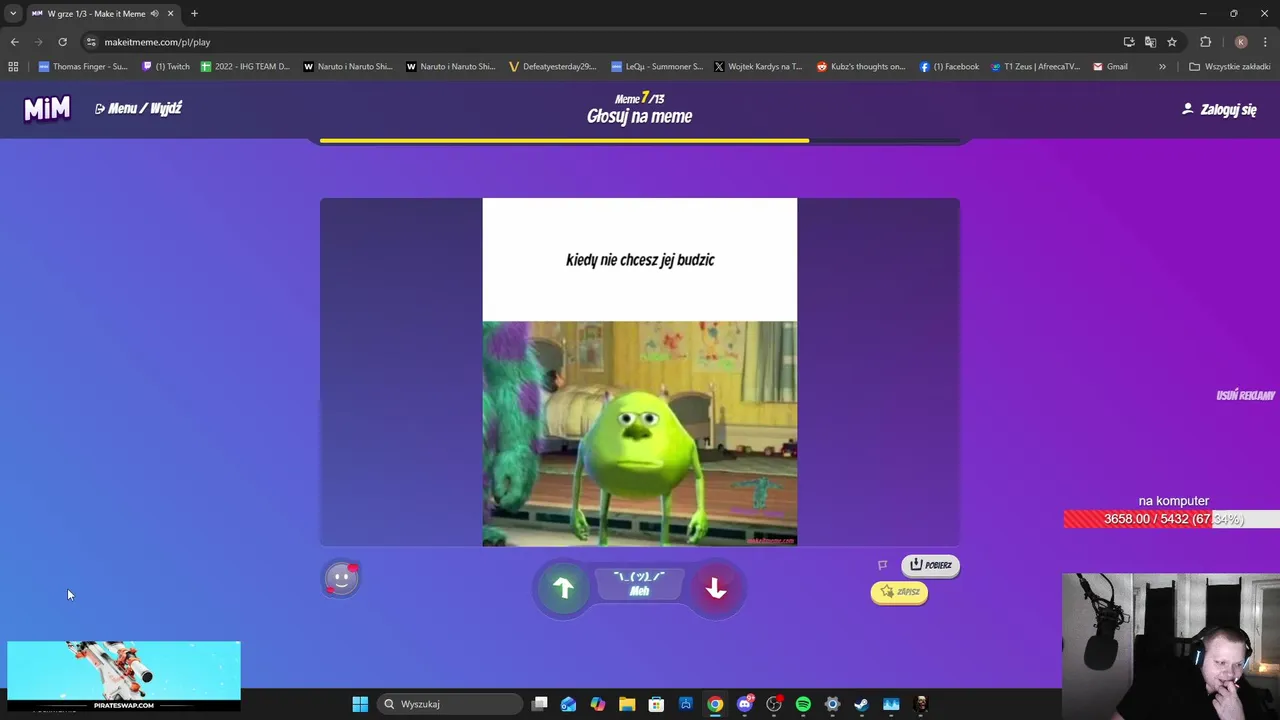This screenshot has width=1280, height=720.
Task: Open Wszystkie zakładki folder
Action: pyautogui.click(x=1230, y=66)
